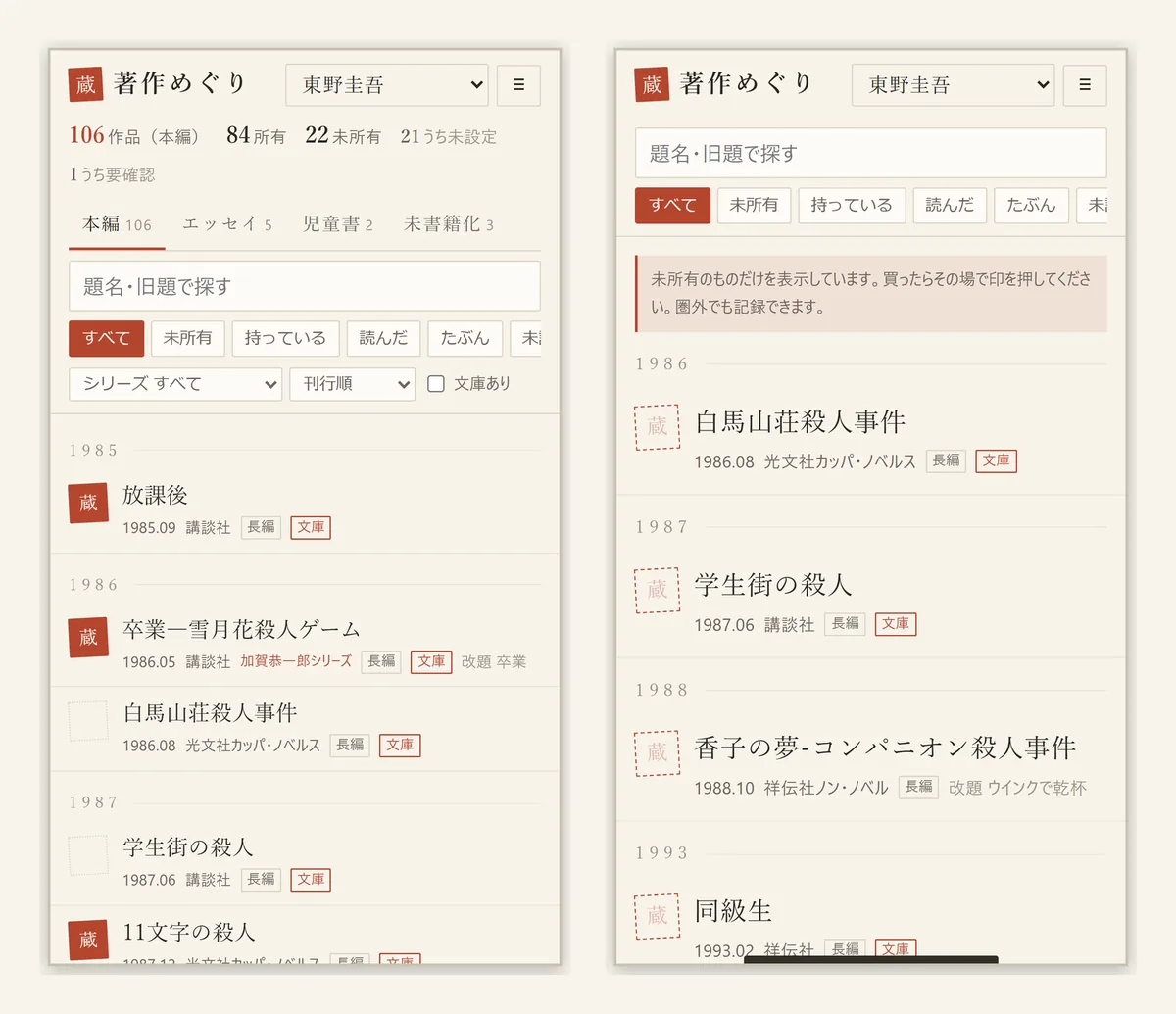1176x1014 pixels.
Task: Focus title search field on right screen
Action: (871, 154)
